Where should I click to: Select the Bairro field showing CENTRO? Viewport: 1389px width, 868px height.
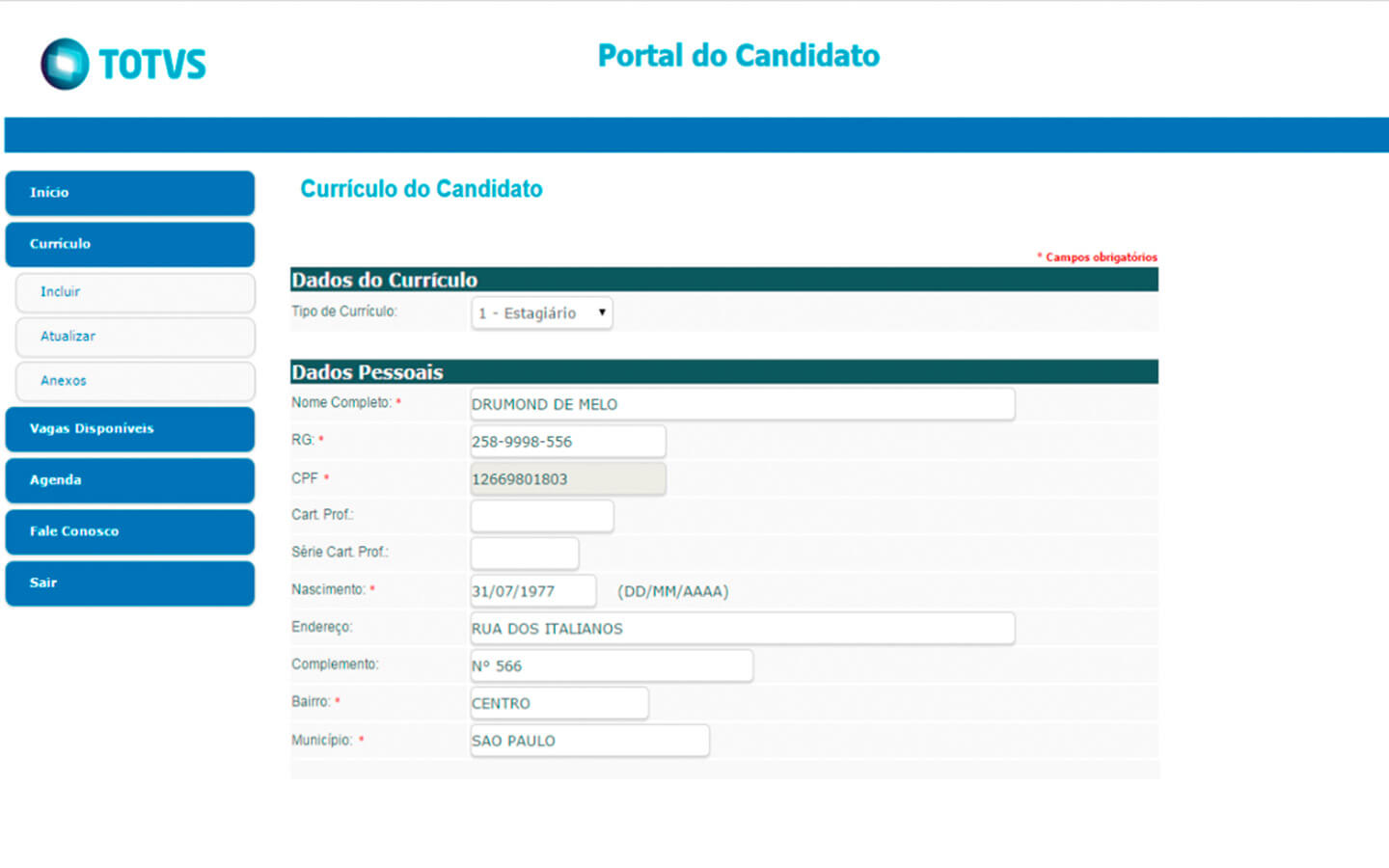click(x=559, y=703)
